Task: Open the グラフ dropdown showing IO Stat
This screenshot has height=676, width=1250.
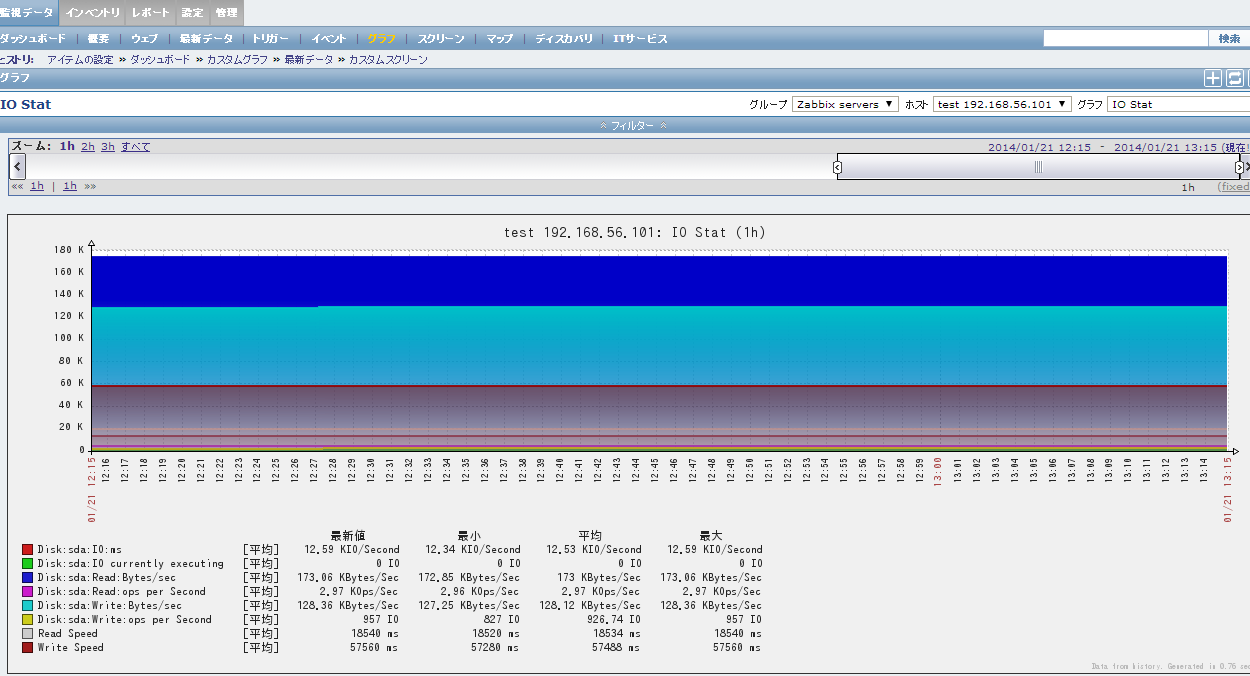Action: coord(1178,104)
